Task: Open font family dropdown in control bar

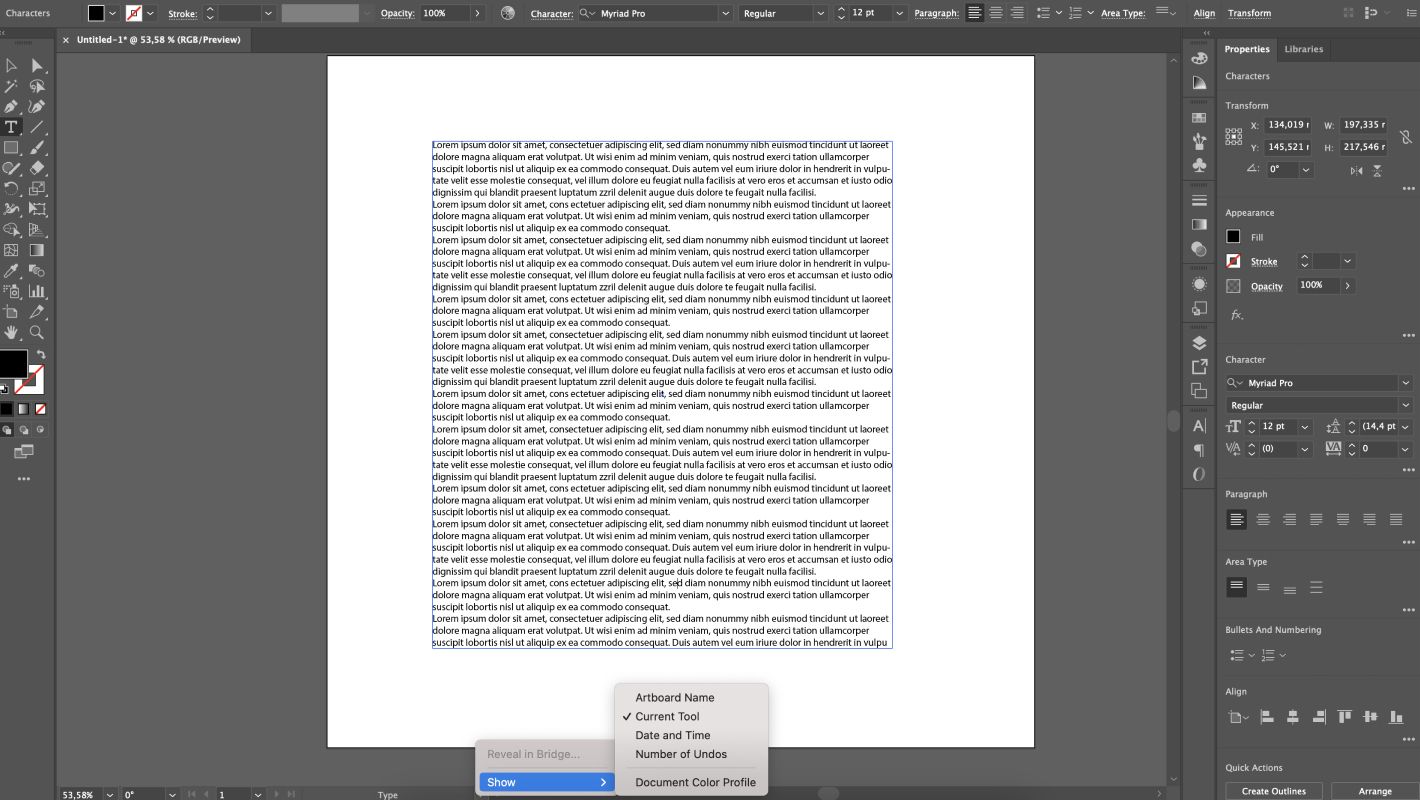Action: (x=725, y=13)
